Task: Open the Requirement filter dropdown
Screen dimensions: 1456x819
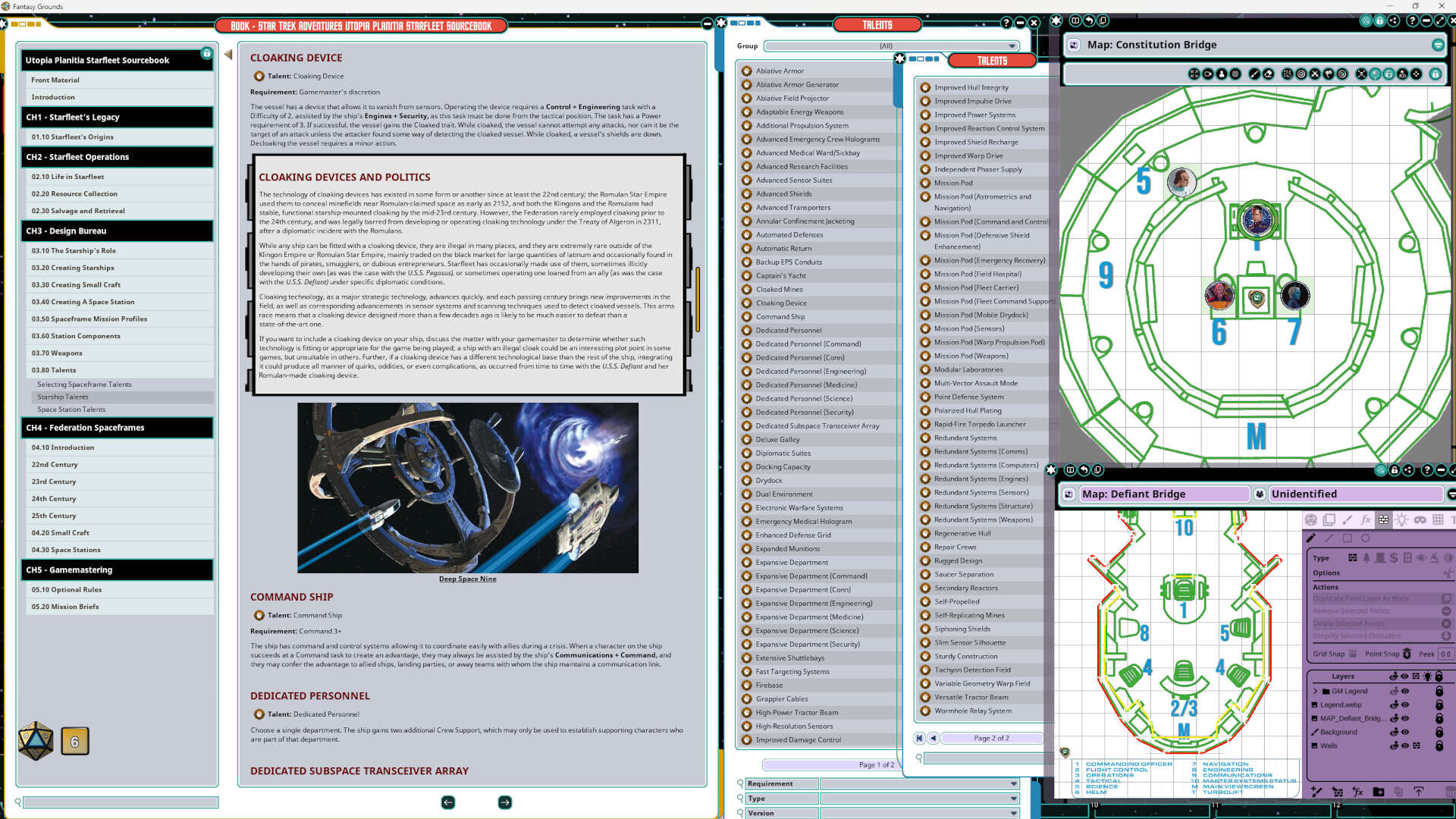Action: tap(1015, 783)
